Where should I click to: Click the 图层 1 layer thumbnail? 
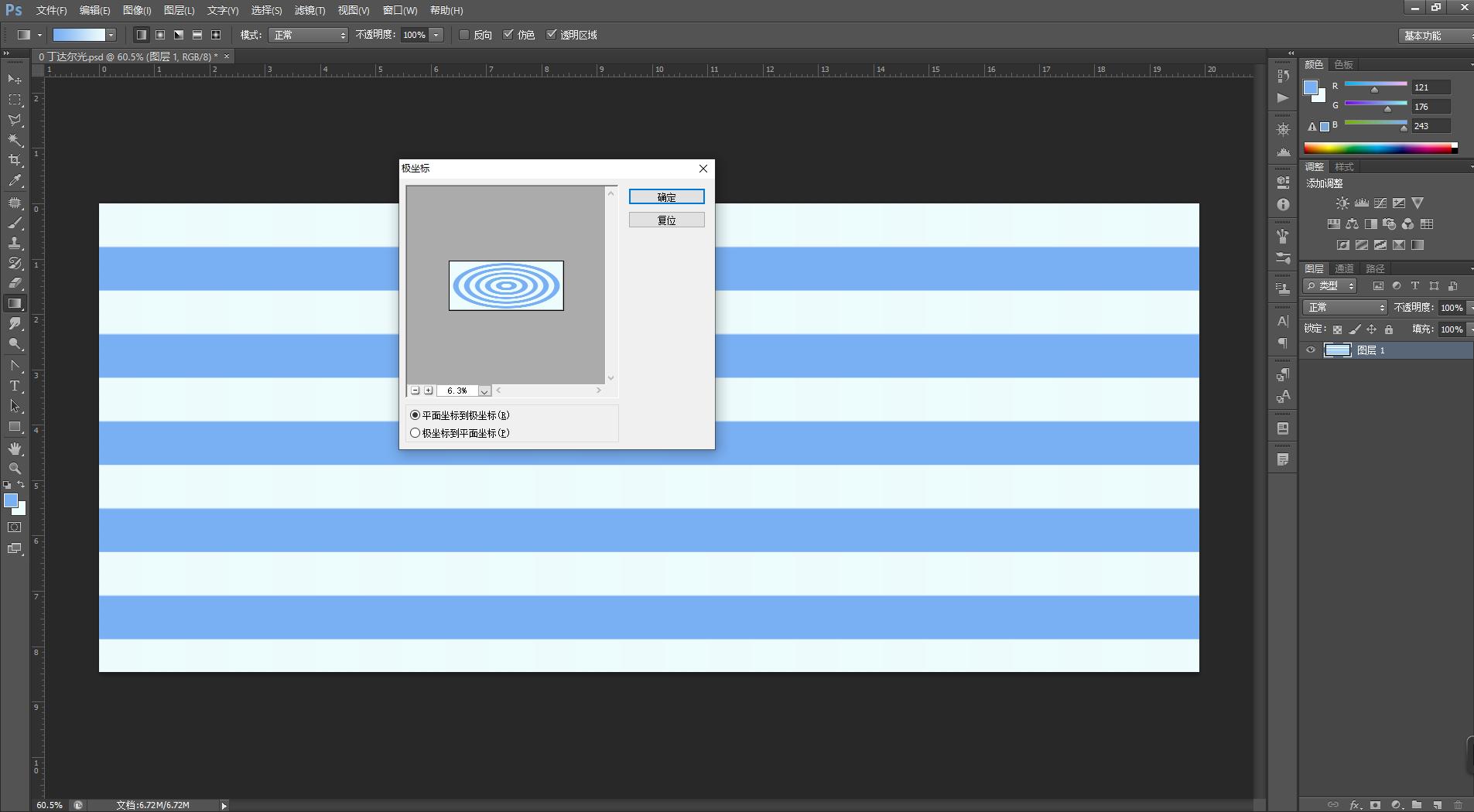(x=1338, y=350)
